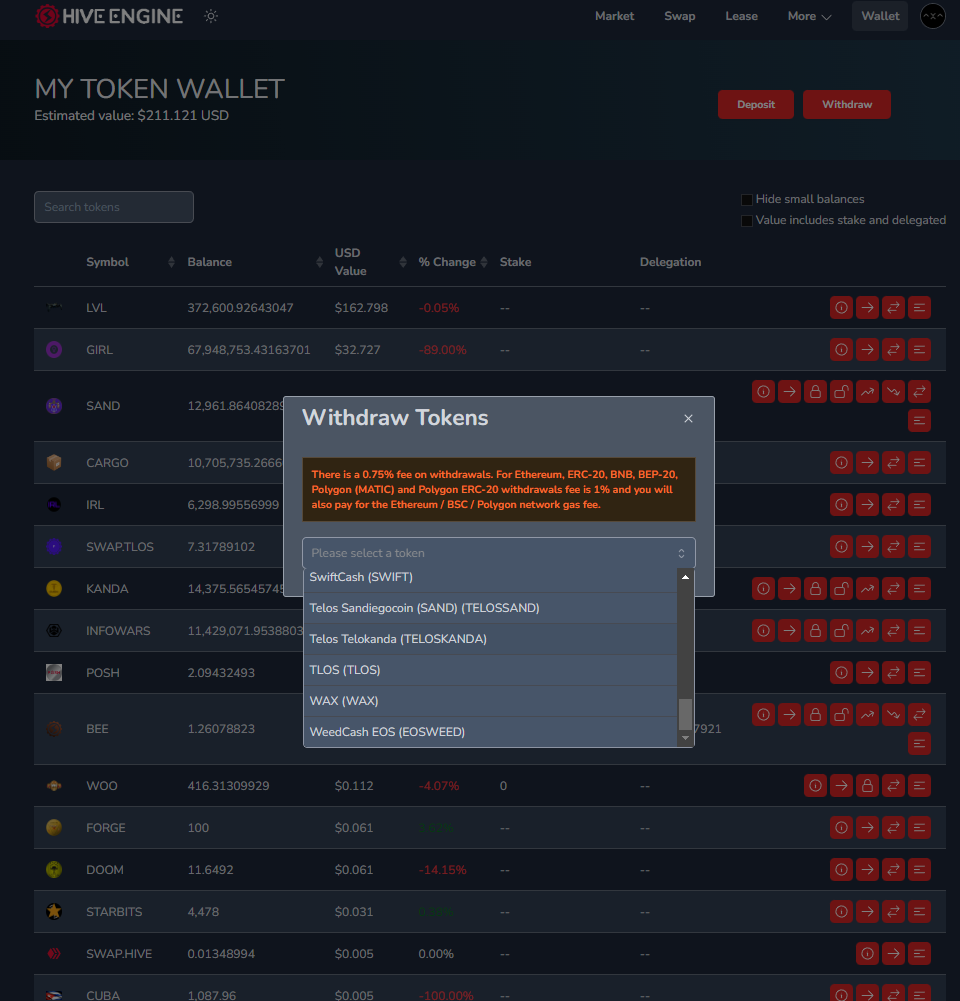Viewport: 960px width, 1001px height.
Task: Toggle Value includes stake and delegated
Action: click(746, 221)
